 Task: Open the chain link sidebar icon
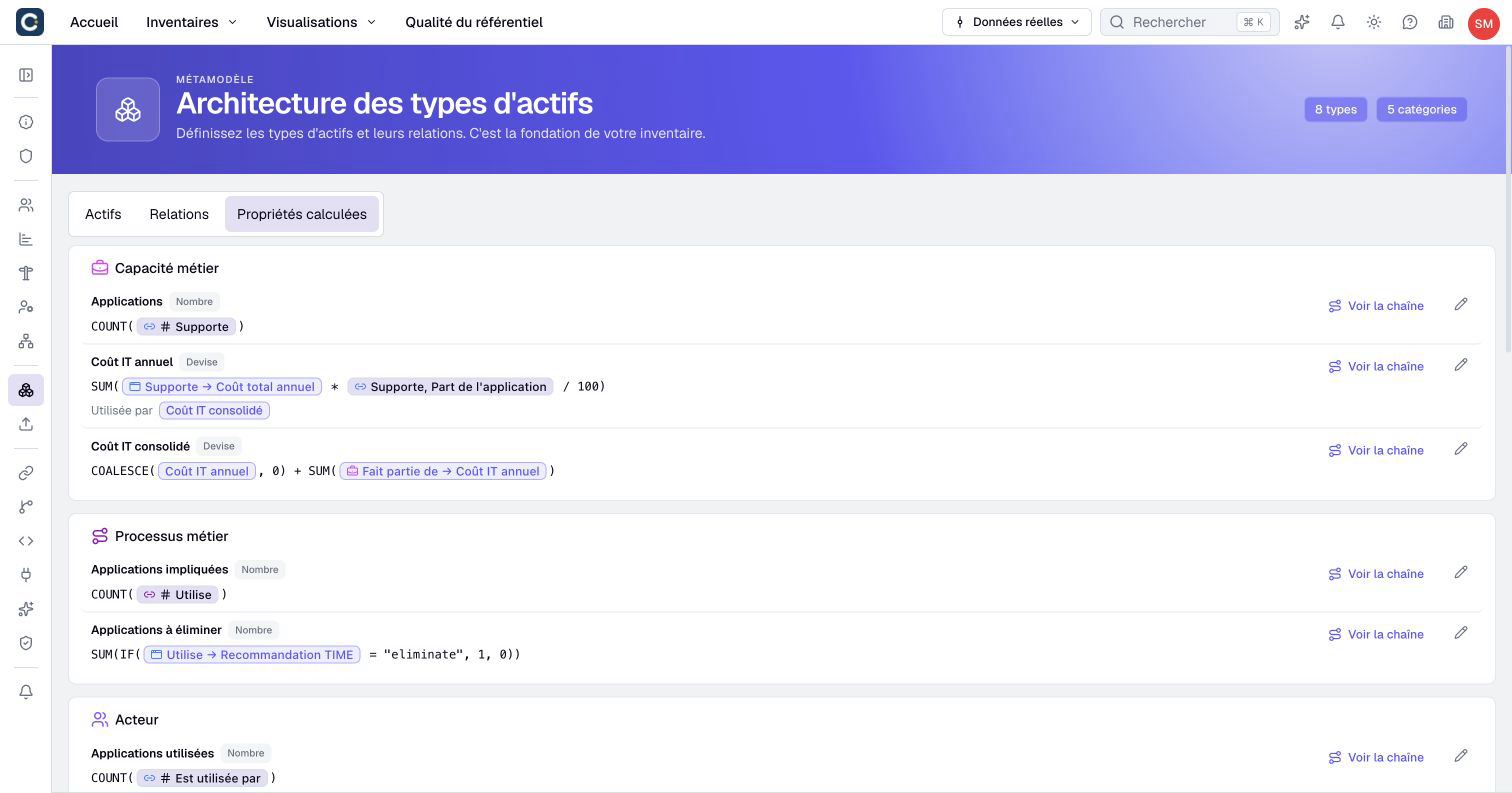tap(26, 473)
